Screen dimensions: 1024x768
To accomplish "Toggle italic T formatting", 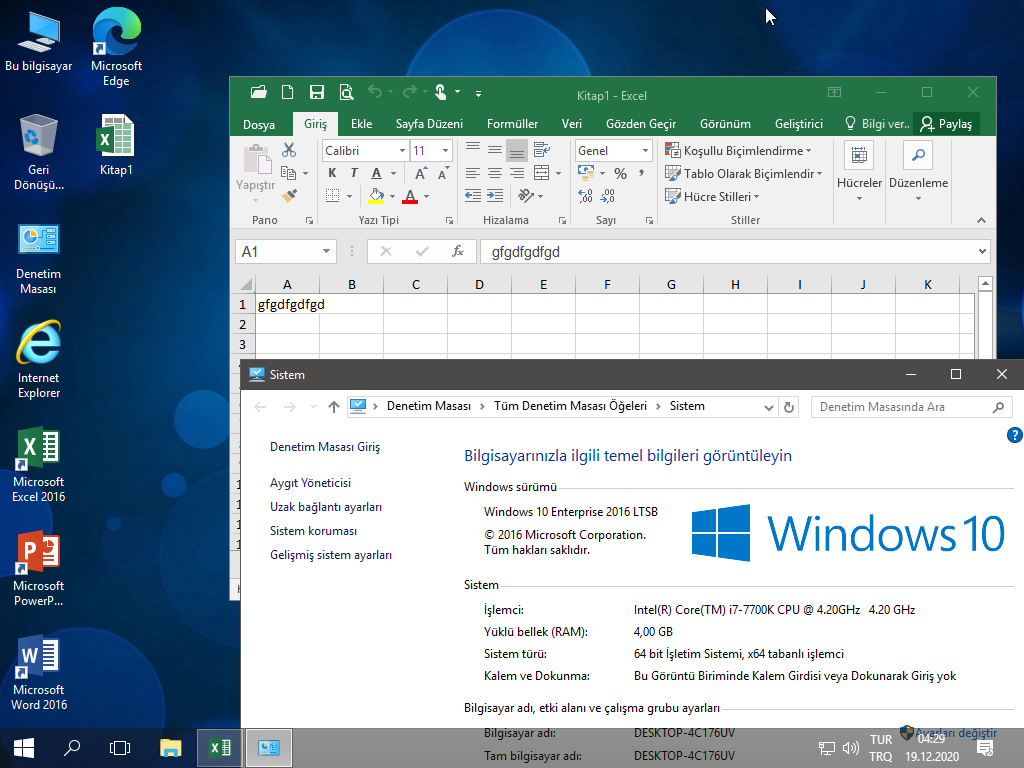I will pos(354,173).
